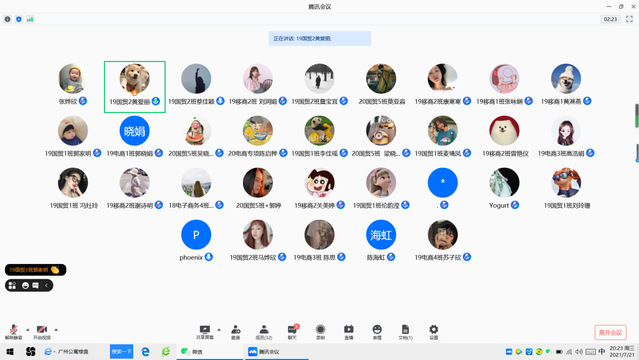Select the snowy tree avatar

pos(320,79)
